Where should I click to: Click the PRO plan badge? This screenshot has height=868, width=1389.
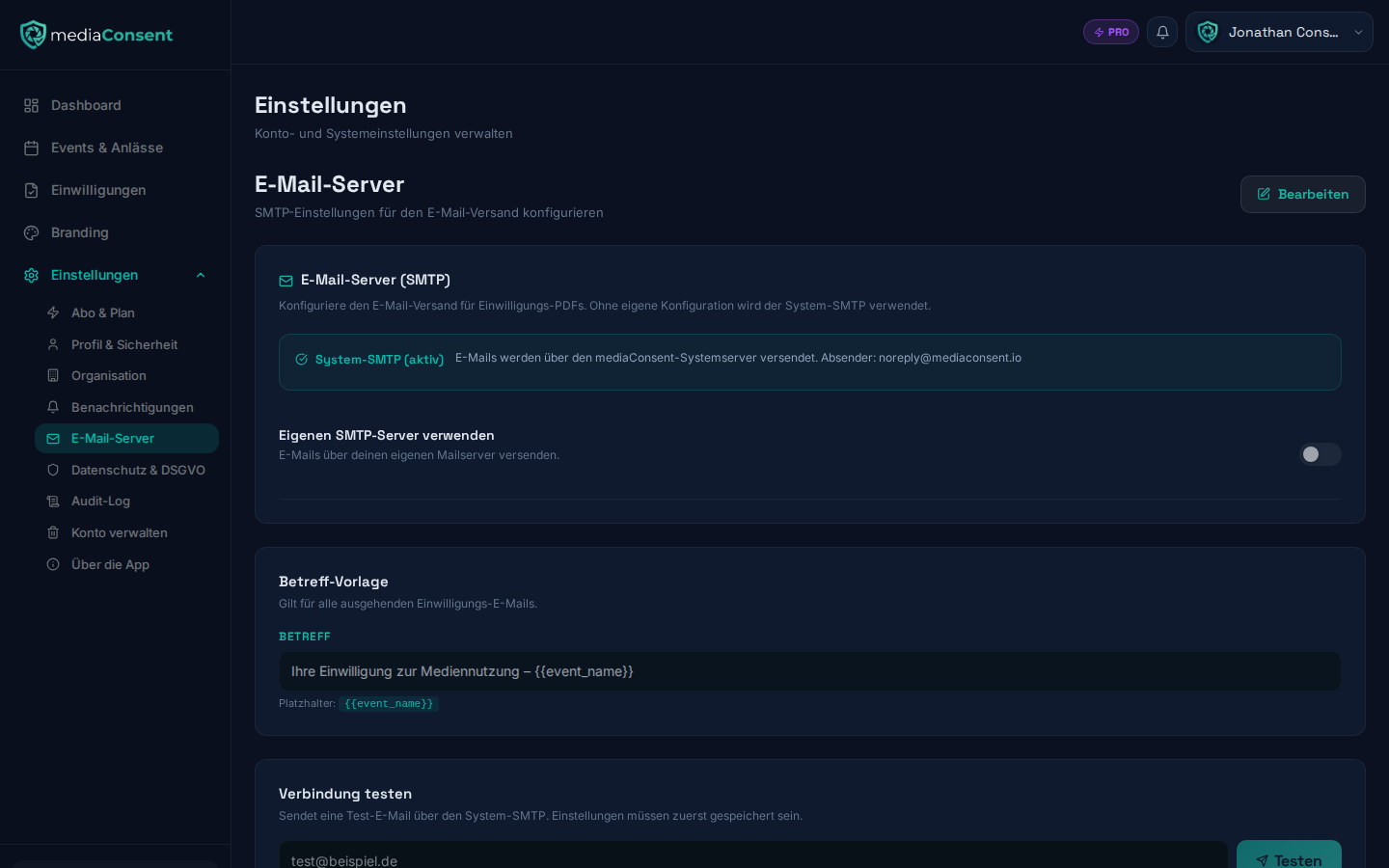(x=1111, y=32)
